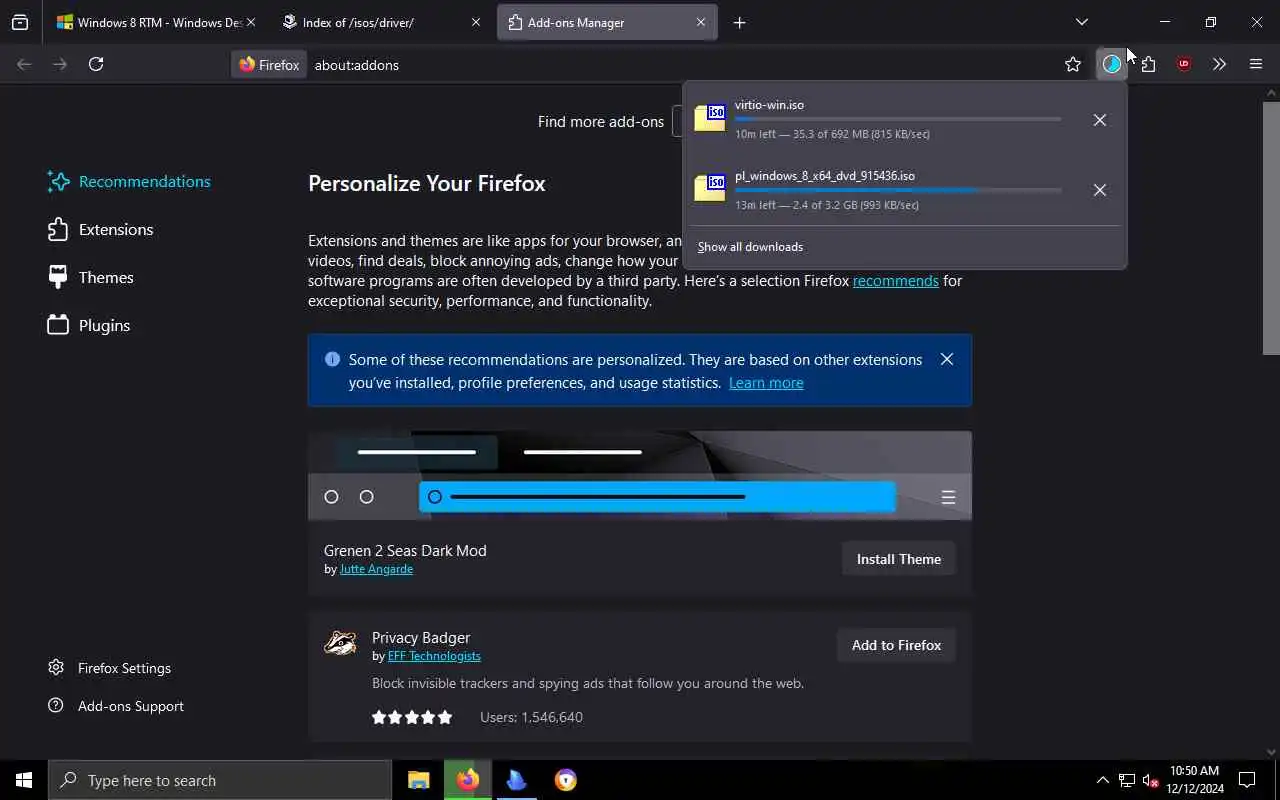Screen dimensions: 1280x800
Task: Expand the list all tabs chevron
Action: pos(1081,22)
